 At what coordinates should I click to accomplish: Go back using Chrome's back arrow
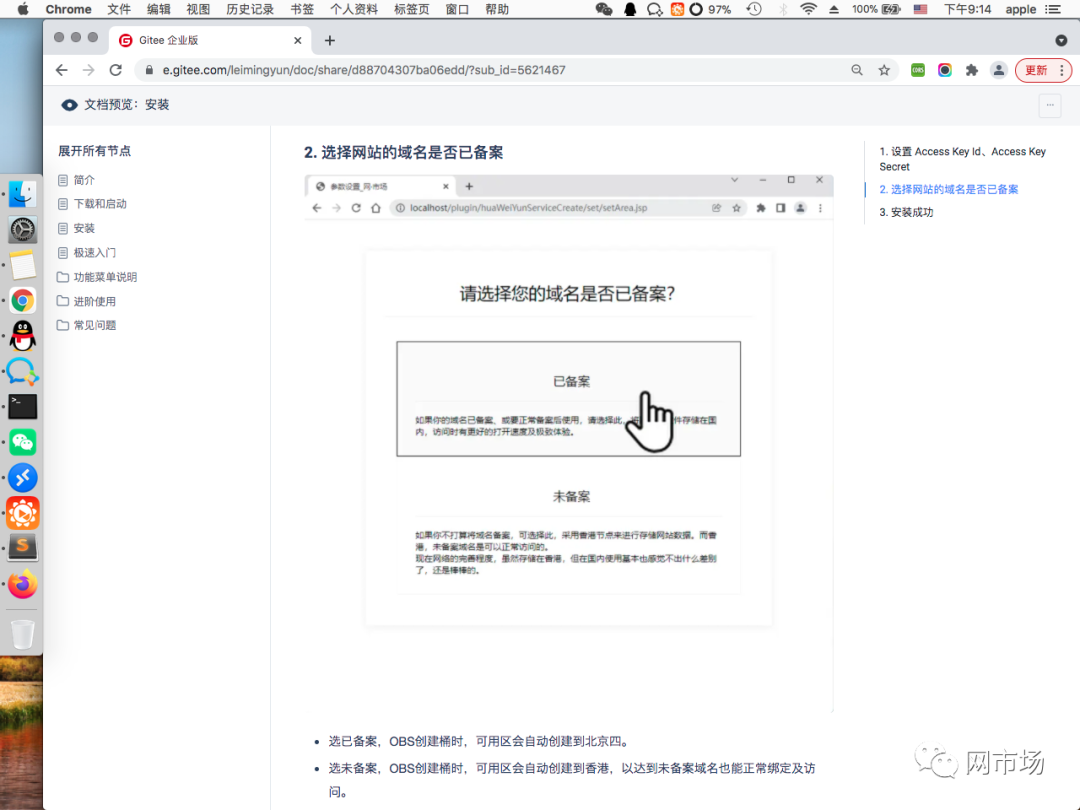(x=62, y=70)
